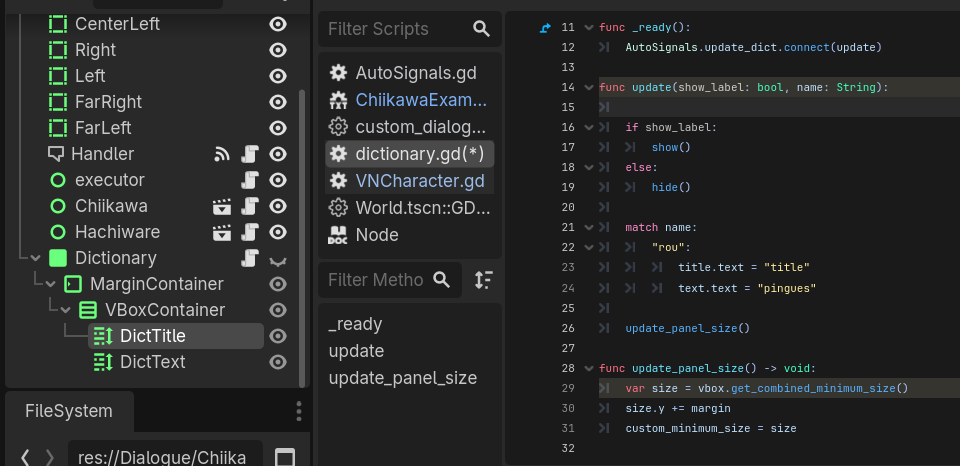Click the signal connection icon beside line 11
960x466 pixels.
(545, 27)
